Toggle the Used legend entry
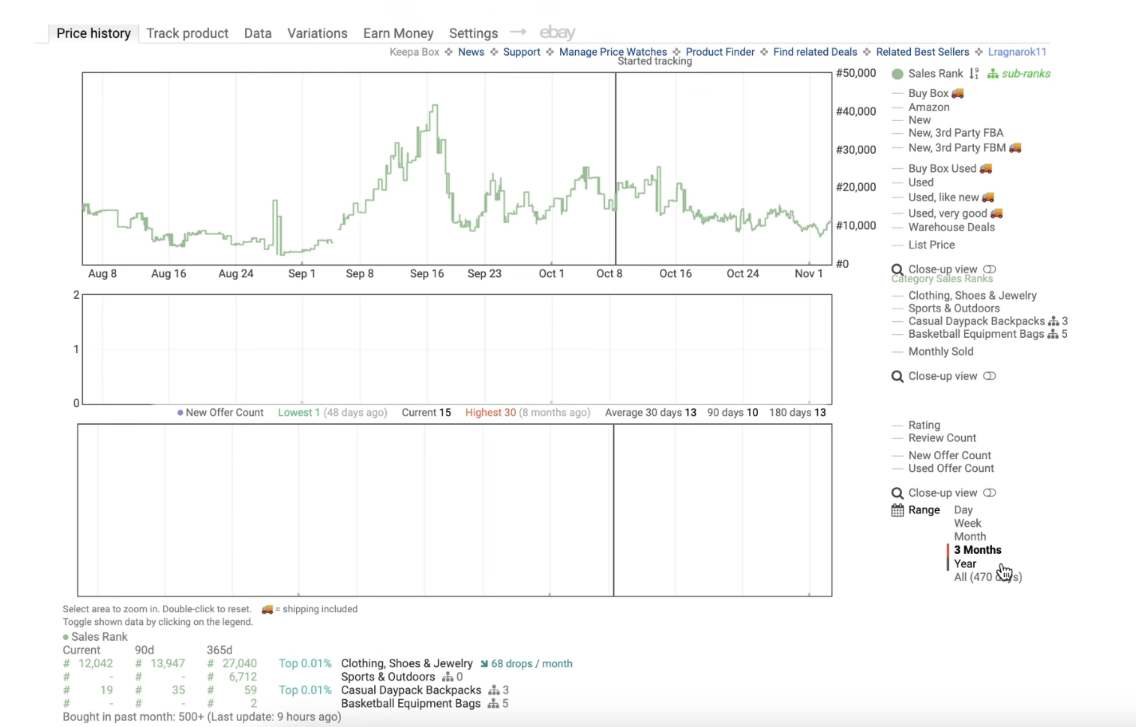 [921, 183]
